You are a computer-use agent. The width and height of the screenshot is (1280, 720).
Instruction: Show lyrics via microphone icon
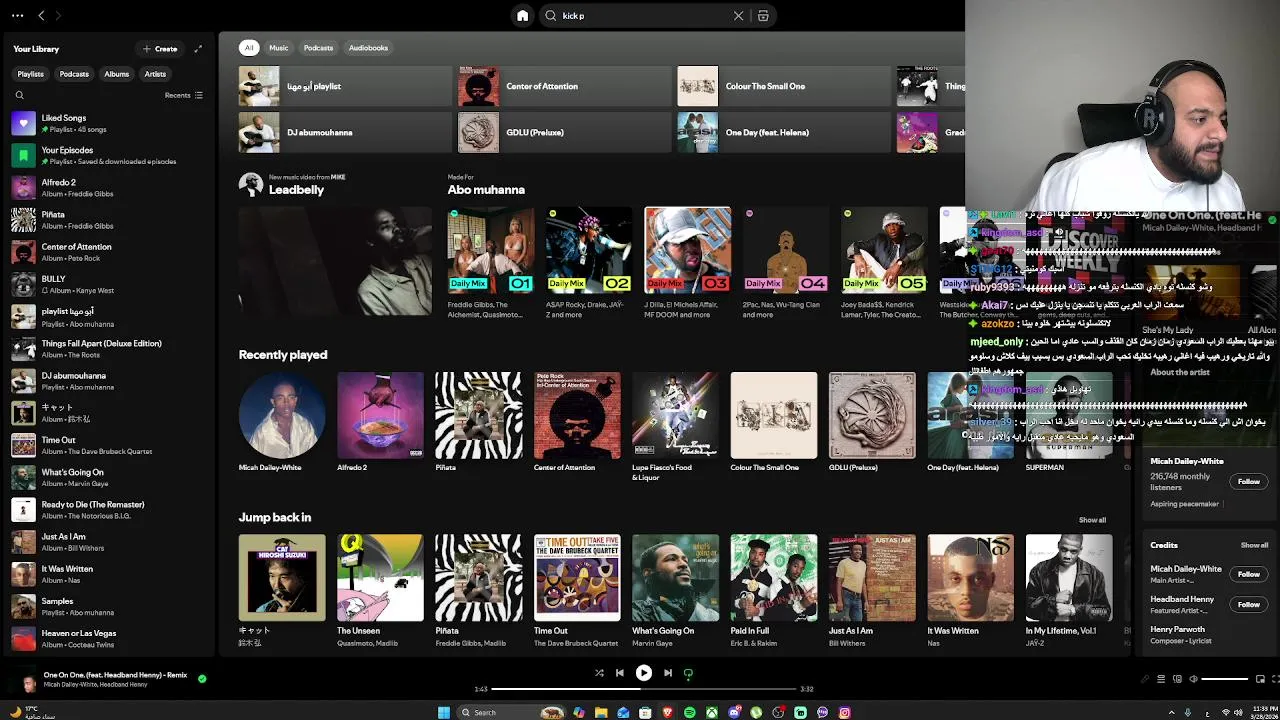[1145, 679]
